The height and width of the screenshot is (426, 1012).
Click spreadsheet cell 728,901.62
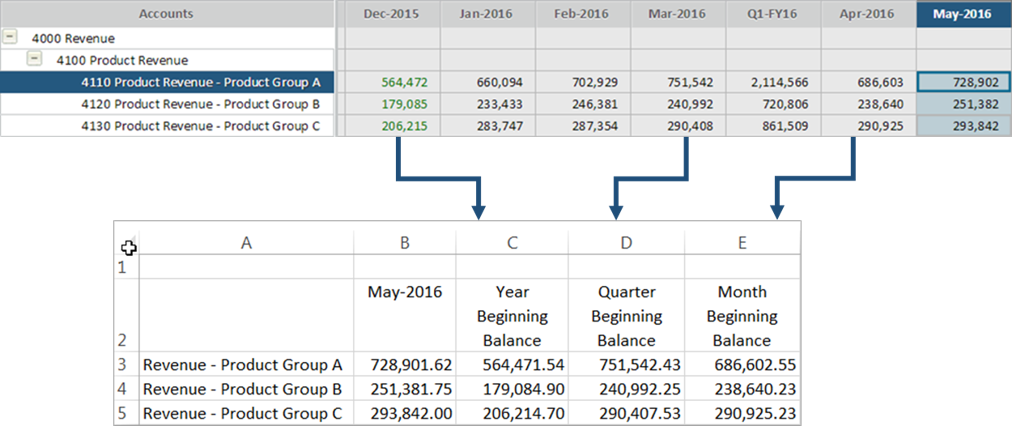(x=405, y=365)
